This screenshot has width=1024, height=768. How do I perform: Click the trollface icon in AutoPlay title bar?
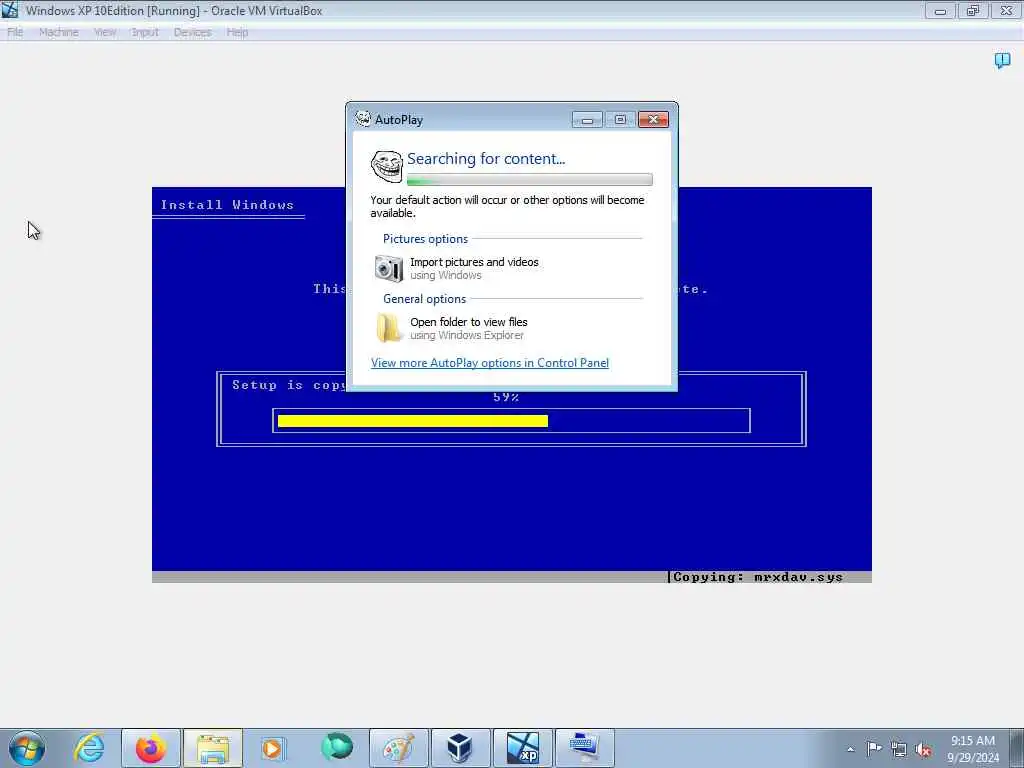pos(362,119)
